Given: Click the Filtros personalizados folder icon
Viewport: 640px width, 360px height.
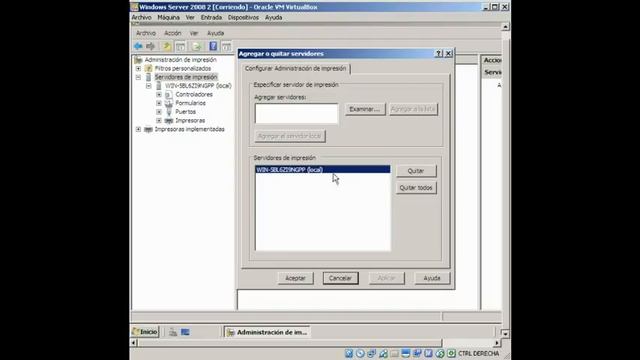Looking at the screenshot, I should pos(149,69).
